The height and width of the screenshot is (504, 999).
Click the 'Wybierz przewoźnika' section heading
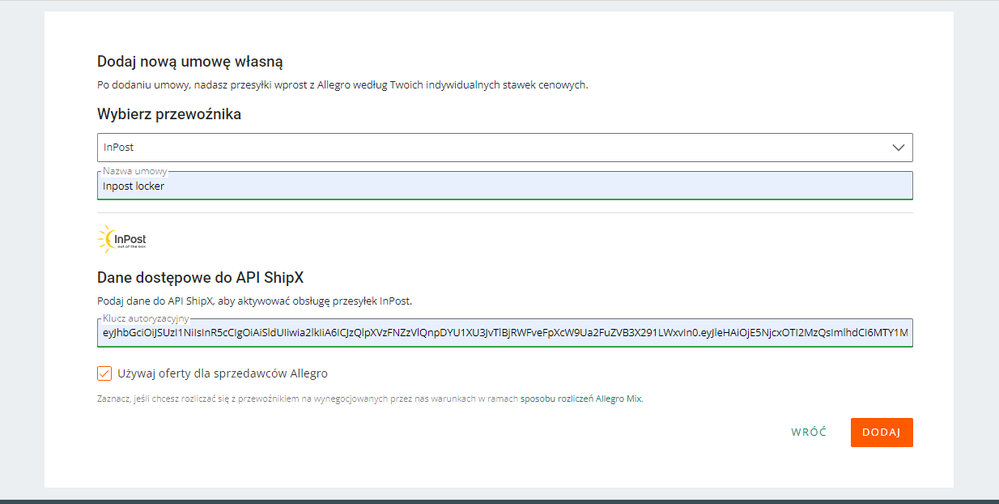[169, 114]
